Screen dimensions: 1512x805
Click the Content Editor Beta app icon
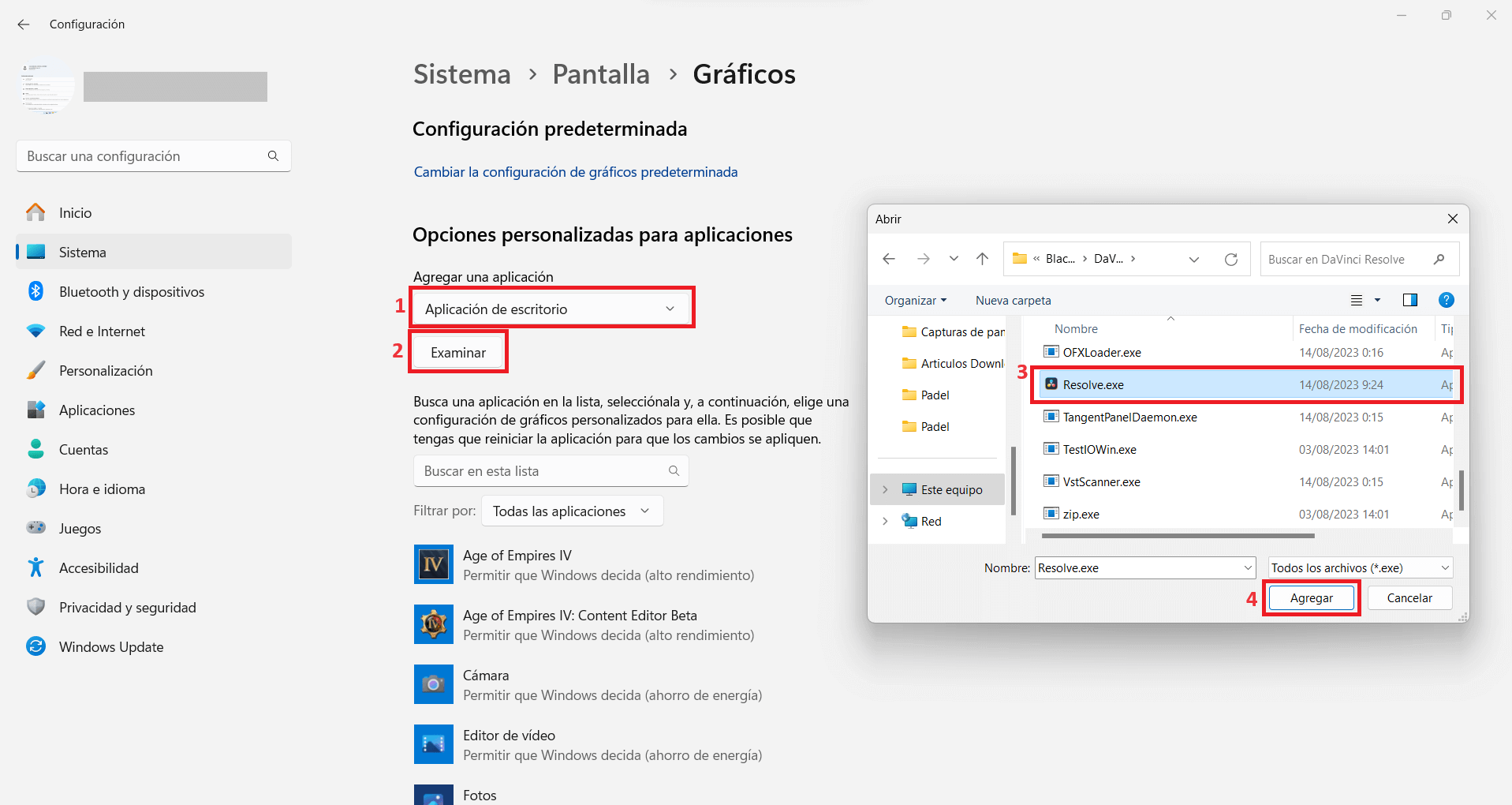(433, 624)
